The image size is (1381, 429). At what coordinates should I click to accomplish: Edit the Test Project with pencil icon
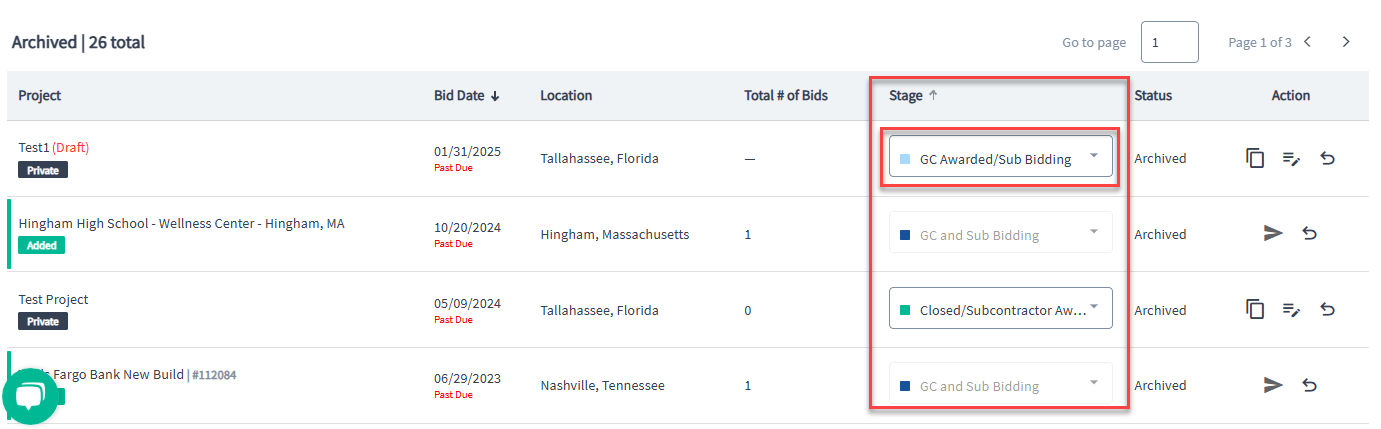pos(1291,311)
